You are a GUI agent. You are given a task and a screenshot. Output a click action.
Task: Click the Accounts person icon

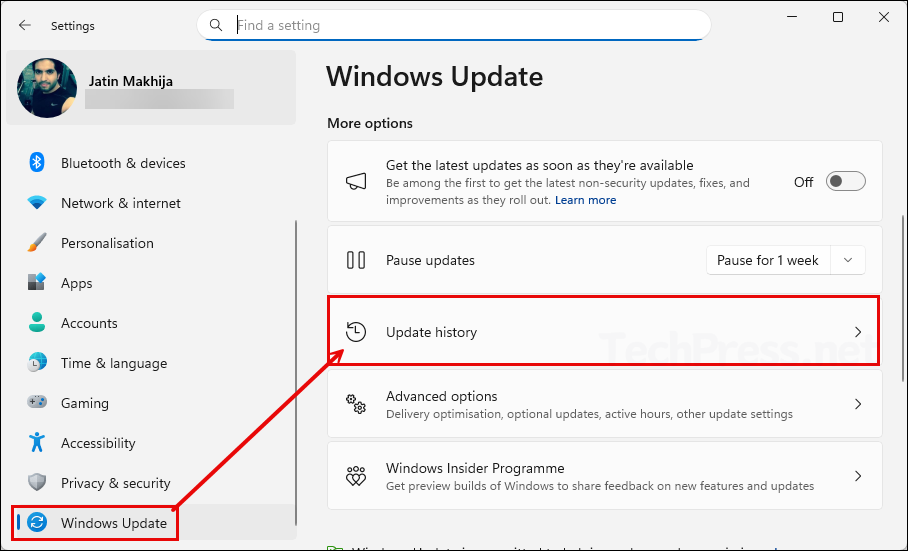pyautogui.click(x=37, y=323)
